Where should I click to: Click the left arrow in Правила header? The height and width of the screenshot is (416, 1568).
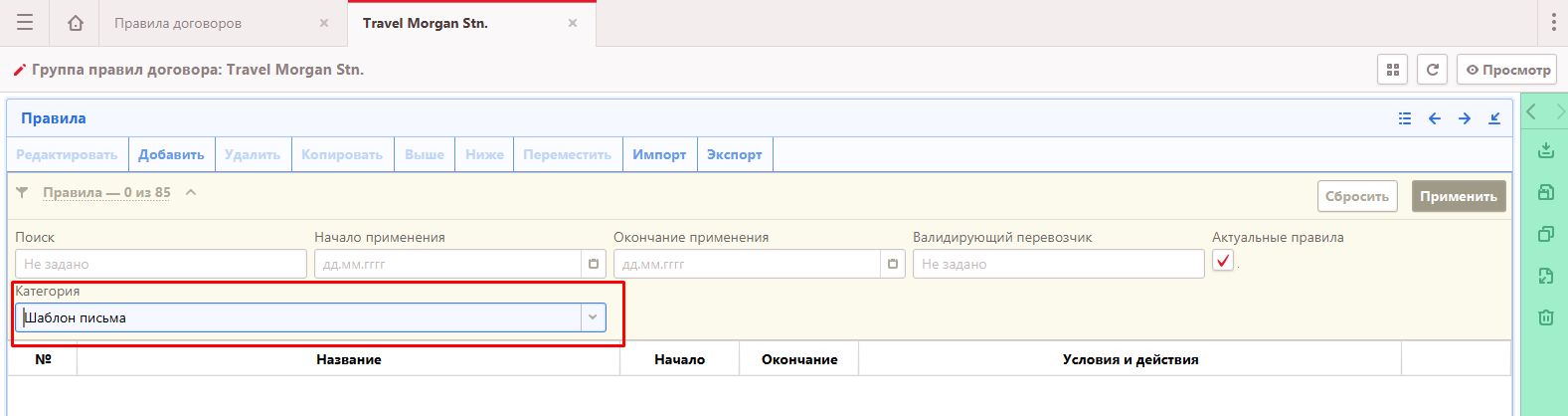[1435, 118]
